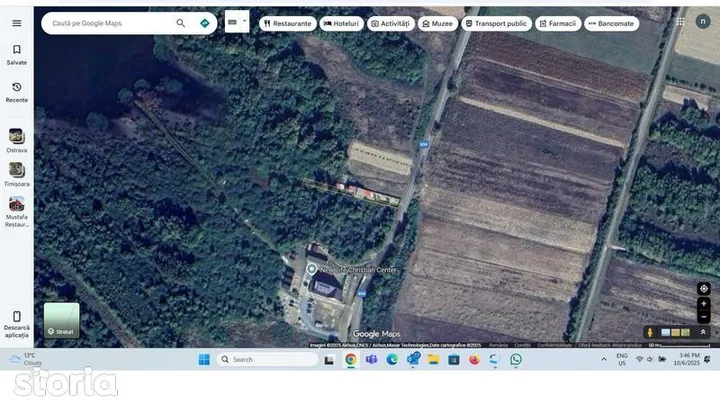Open the clock showing 3:46 PM

pyautogui.click(x=686, y=359)
